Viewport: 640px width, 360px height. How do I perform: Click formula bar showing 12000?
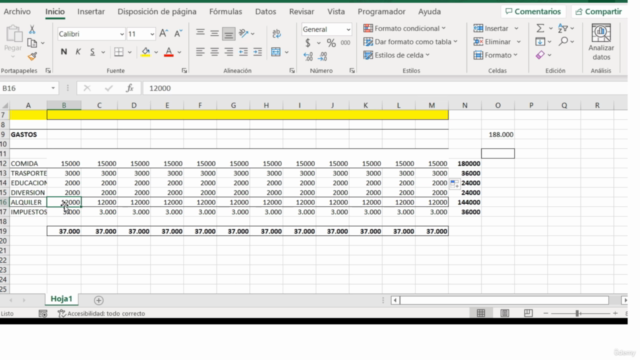pyautogui.click(x=384, y=88)
